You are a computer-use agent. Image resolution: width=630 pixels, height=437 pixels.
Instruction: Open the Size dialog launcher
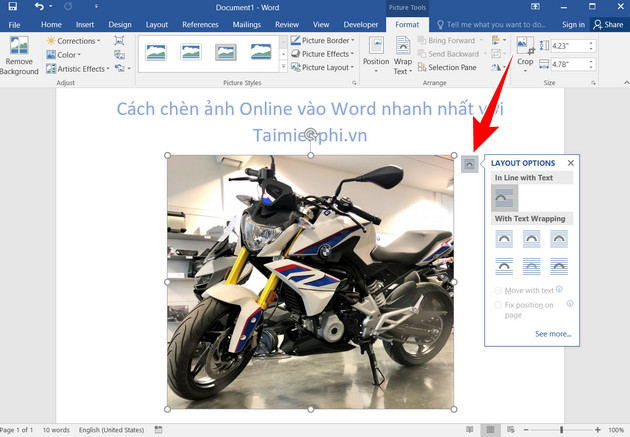point(593,83)
